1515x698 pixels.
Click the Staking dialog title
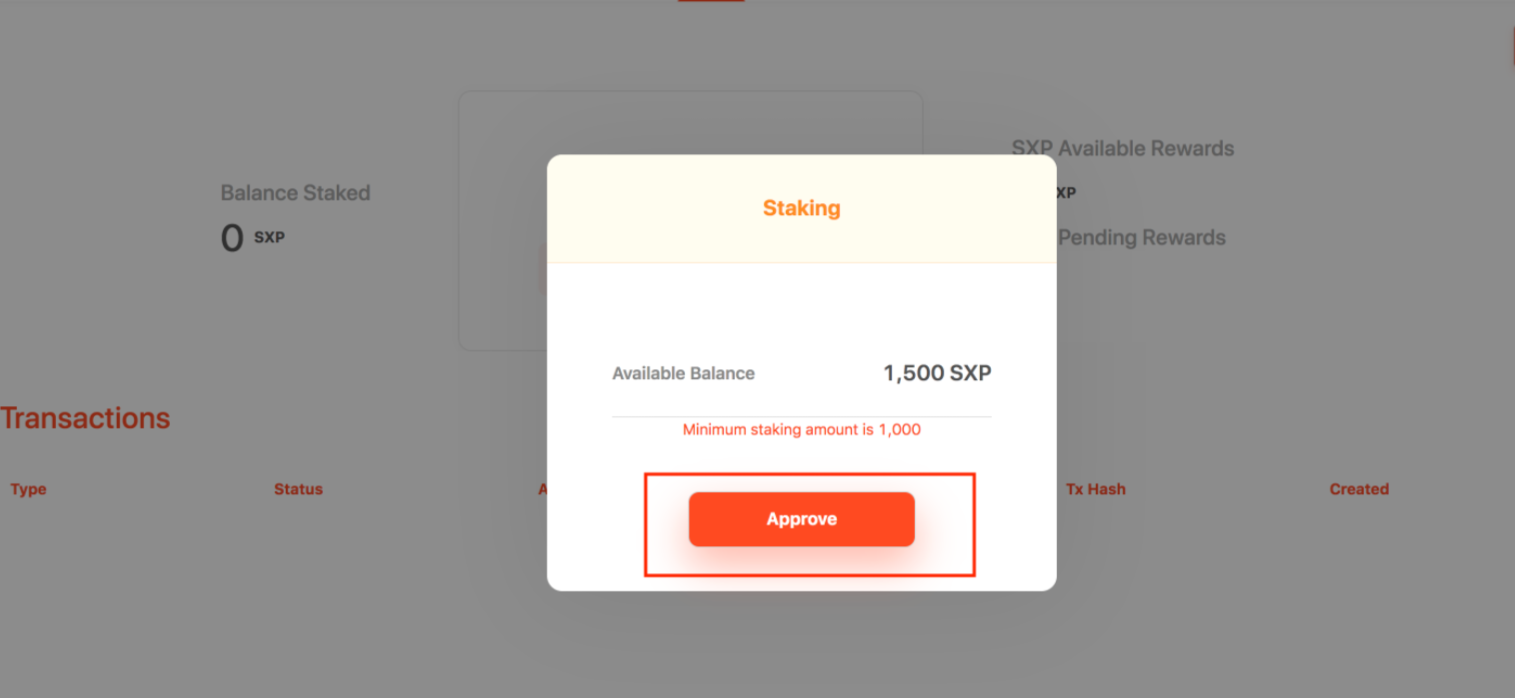point(801,208)
